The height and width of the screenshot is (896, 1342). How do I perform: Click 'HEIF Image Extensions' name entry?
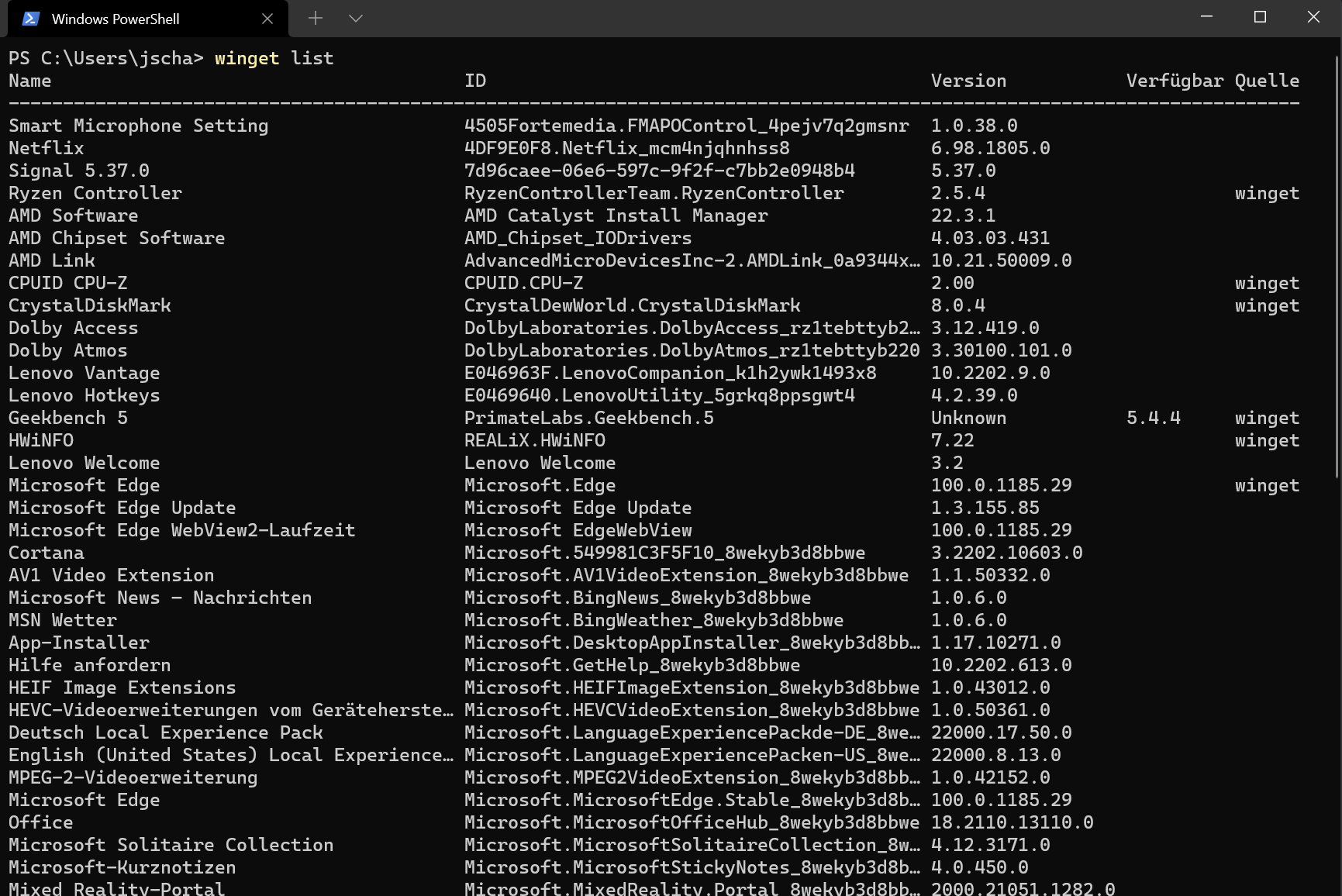[x=122, y=688]
